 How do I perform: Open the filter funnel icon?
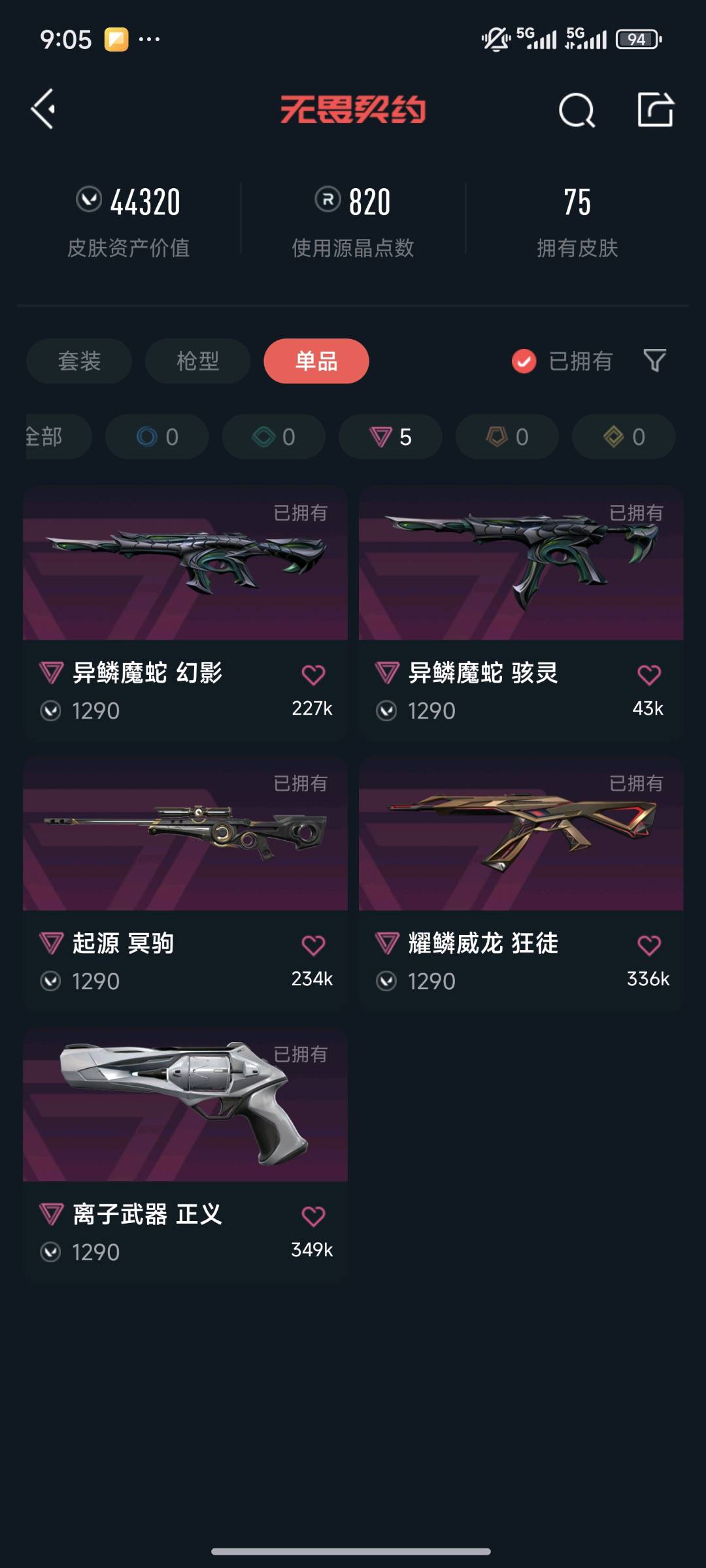point(654,360)
